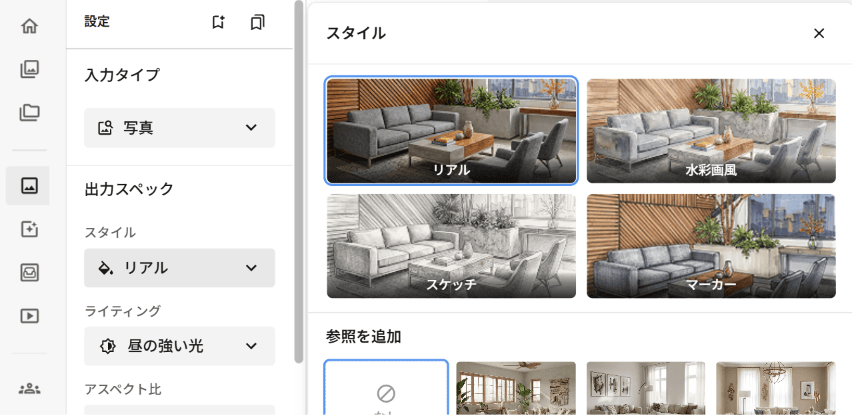Select the マーカー style thumbnail
This screenshot has height=415, width=852.
711,246
